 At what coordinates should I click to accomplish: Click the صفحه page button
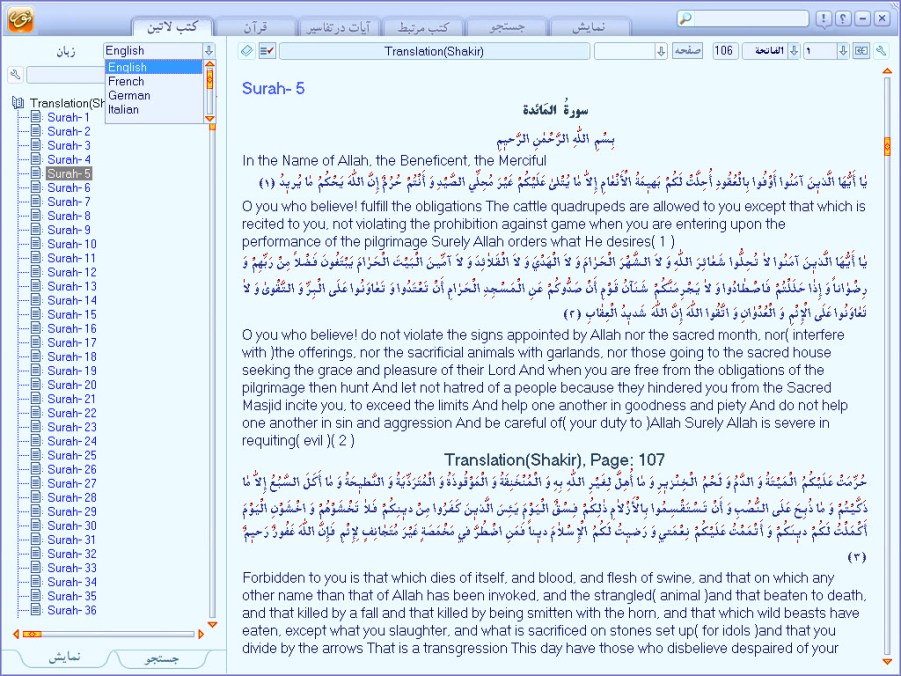point(687,51)
